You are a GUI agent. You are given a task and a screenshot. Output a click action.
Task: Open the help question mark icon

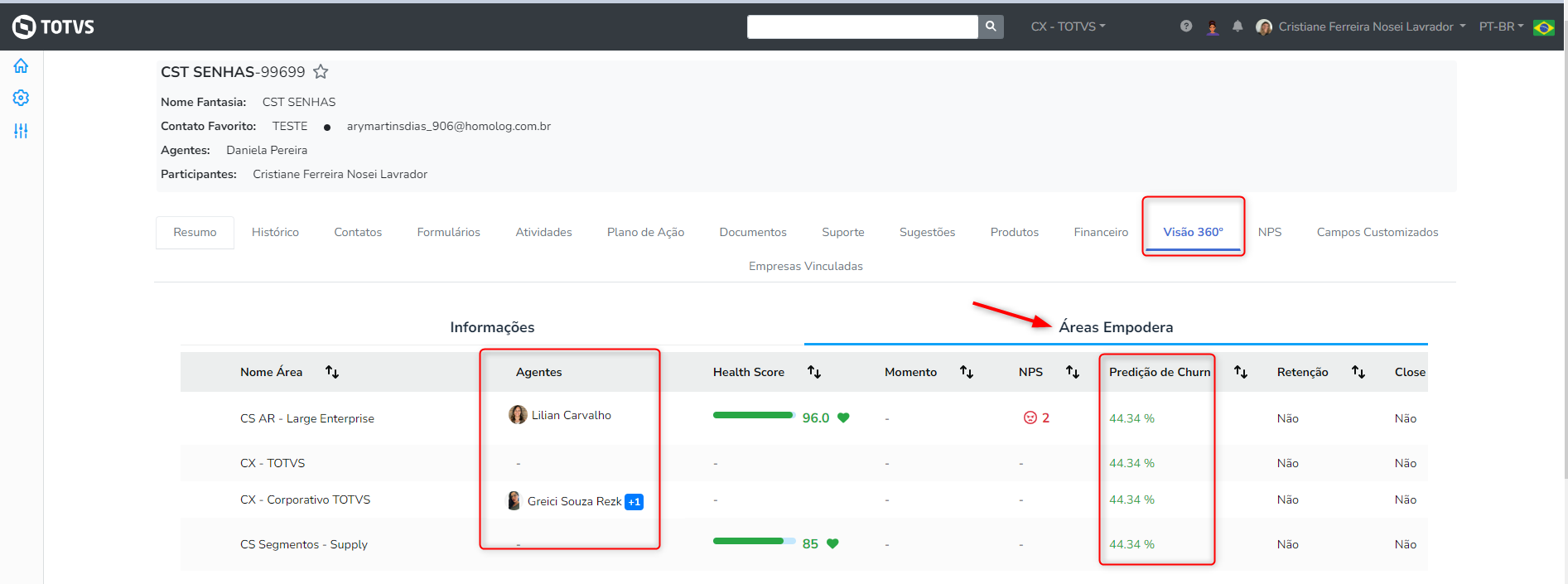1186,27
